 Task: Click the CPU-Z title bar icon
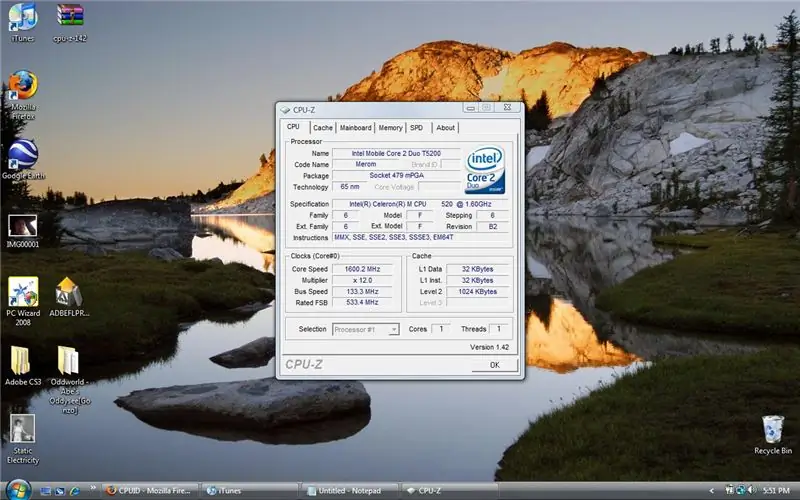click(x=285, y=110)
